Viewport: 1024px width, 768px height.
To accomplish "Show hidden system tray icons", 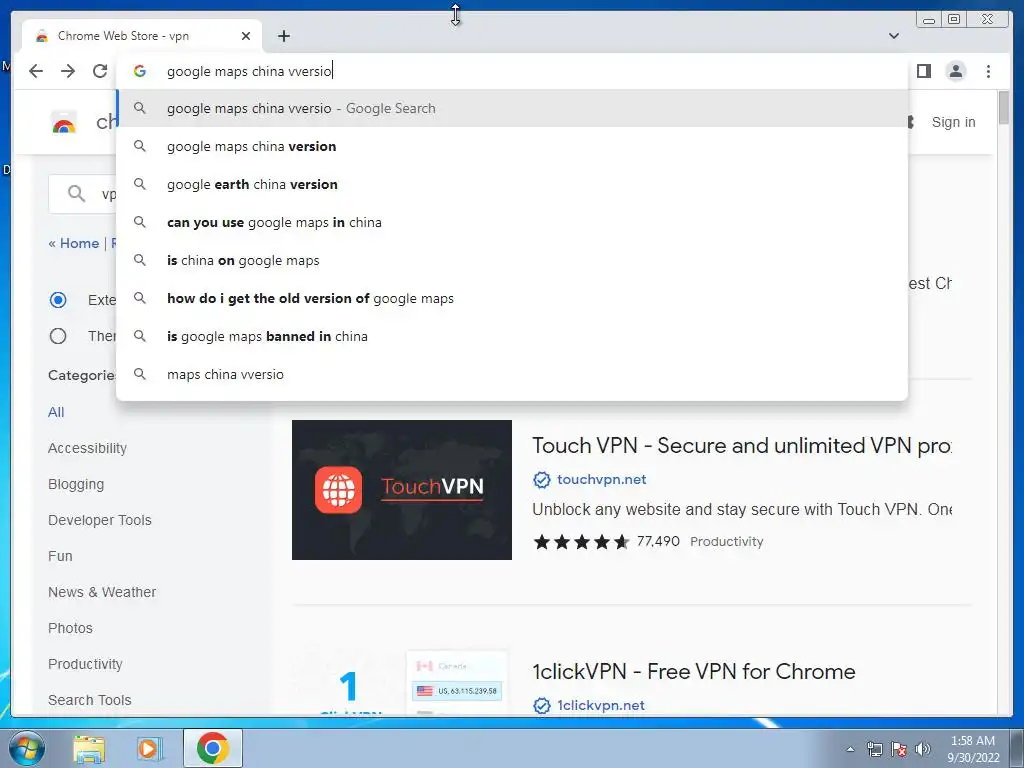I will click(x=850, y=749).
